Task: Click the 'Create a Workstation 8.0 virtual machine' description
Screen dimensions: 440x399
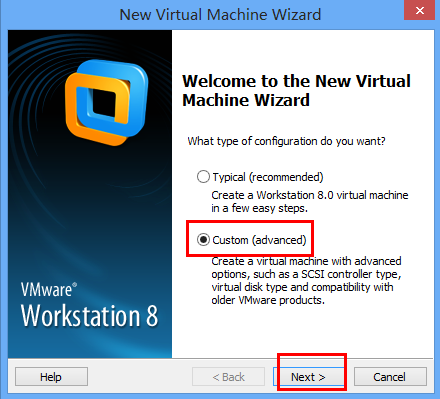Action: coord(310,201)
